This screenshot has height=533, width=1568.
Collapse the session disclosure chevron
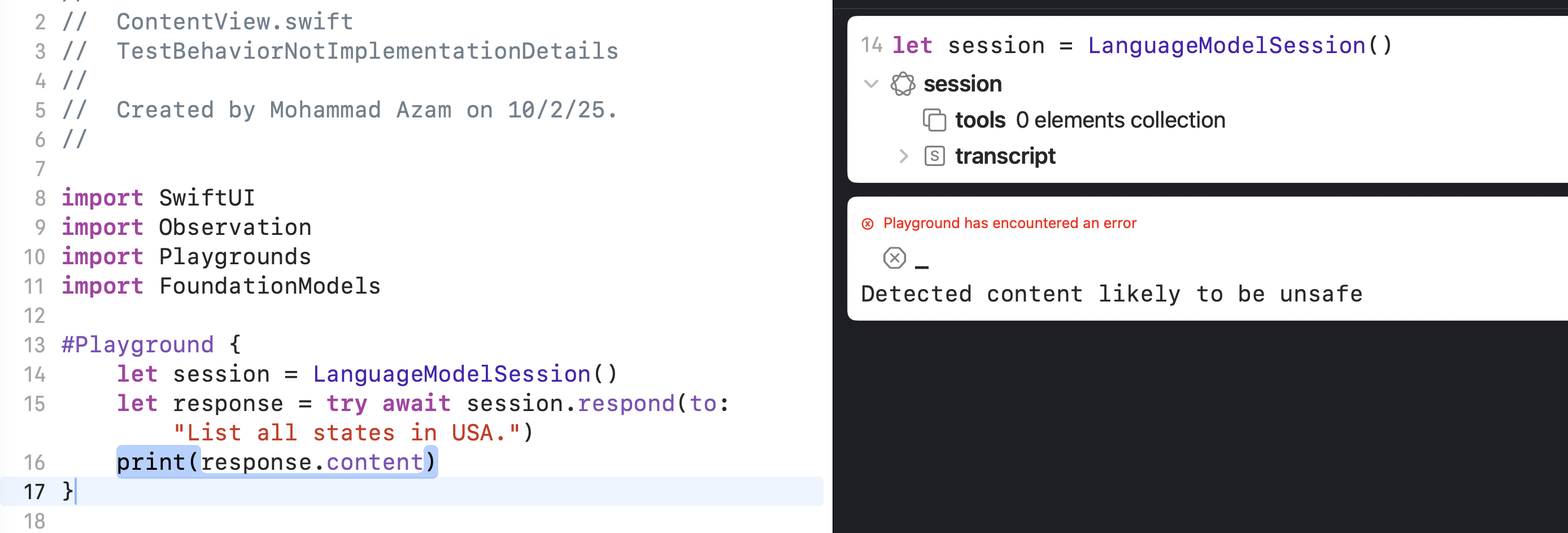point(871,84)
